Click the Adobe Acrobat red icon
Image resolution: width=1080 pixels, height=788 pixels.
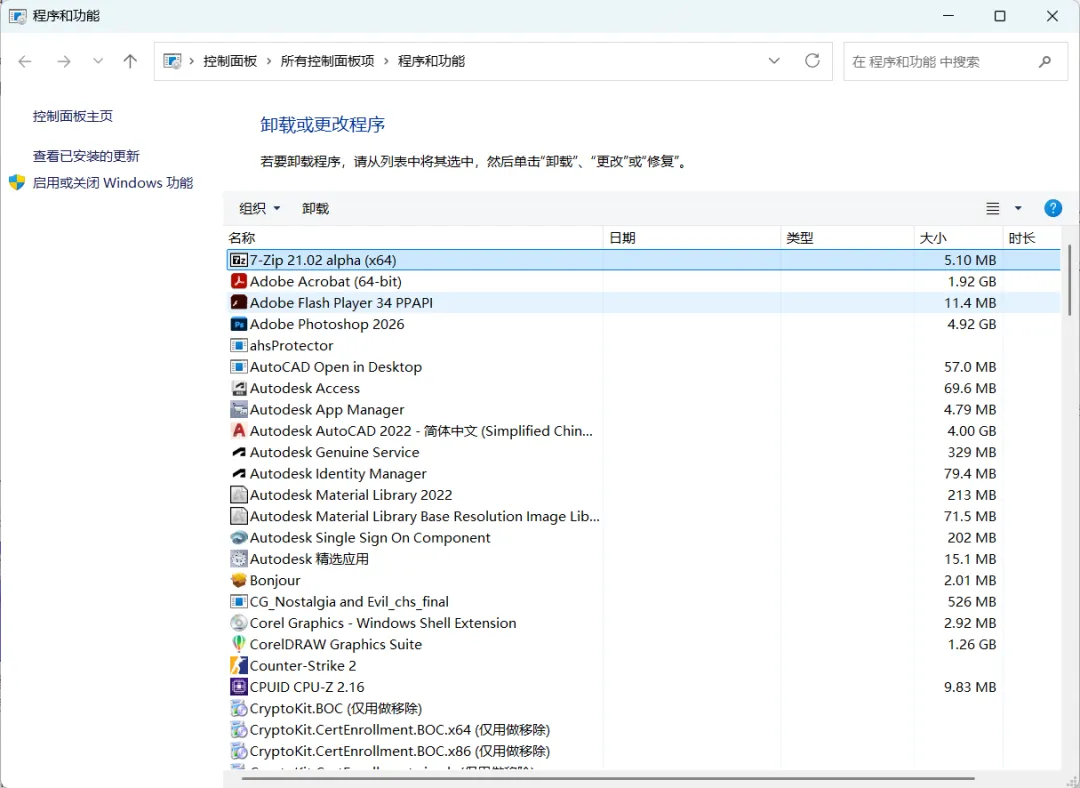(x=238, y=282)
